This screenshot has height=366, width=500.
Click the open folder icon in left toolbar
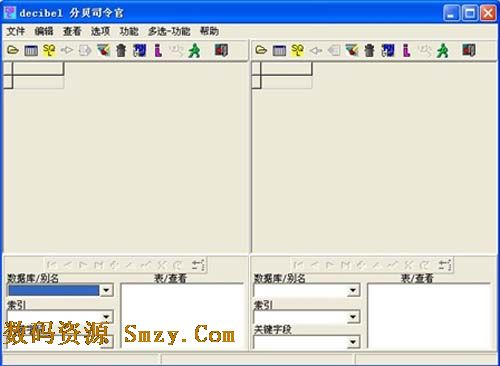point(13,51)
